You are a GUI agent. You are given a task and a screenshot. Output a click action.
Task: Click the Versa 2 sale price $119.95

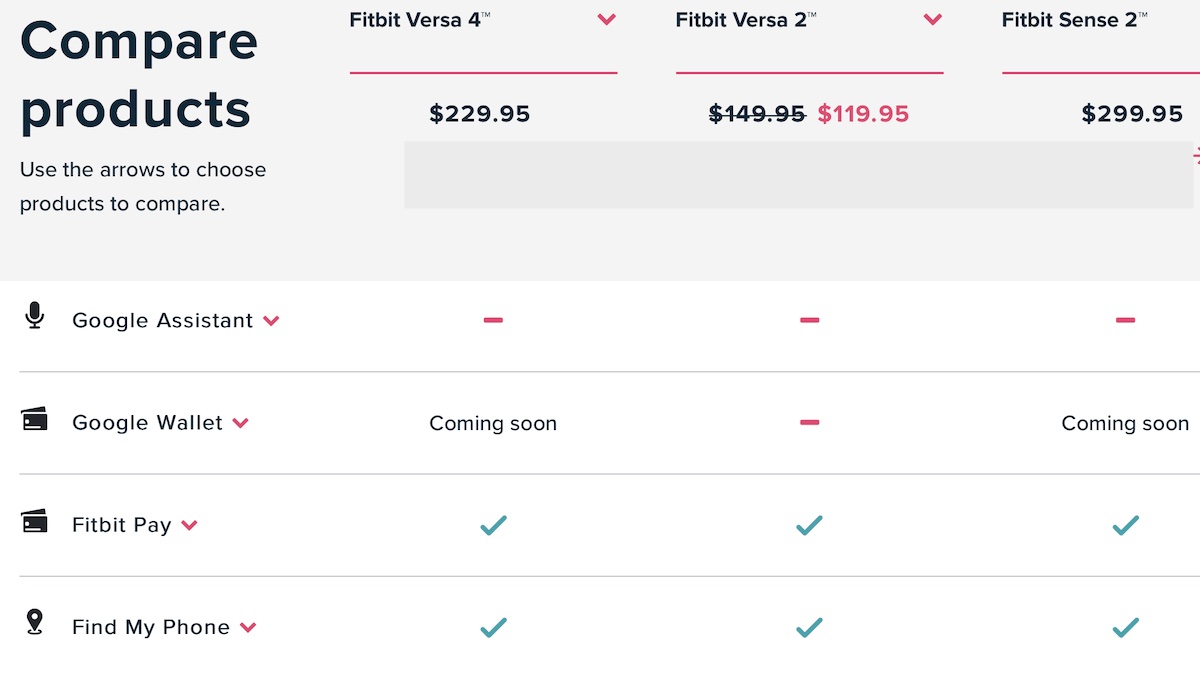[x=863, y=114]
